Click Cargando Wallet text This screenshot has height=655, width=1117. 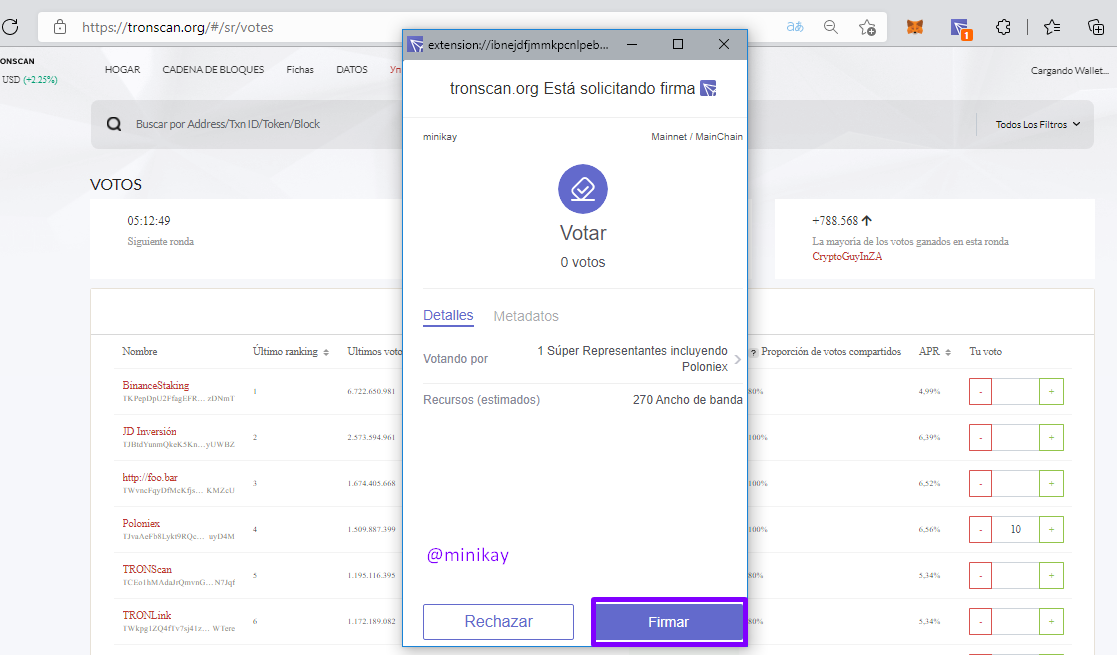tap(1069, 71)
